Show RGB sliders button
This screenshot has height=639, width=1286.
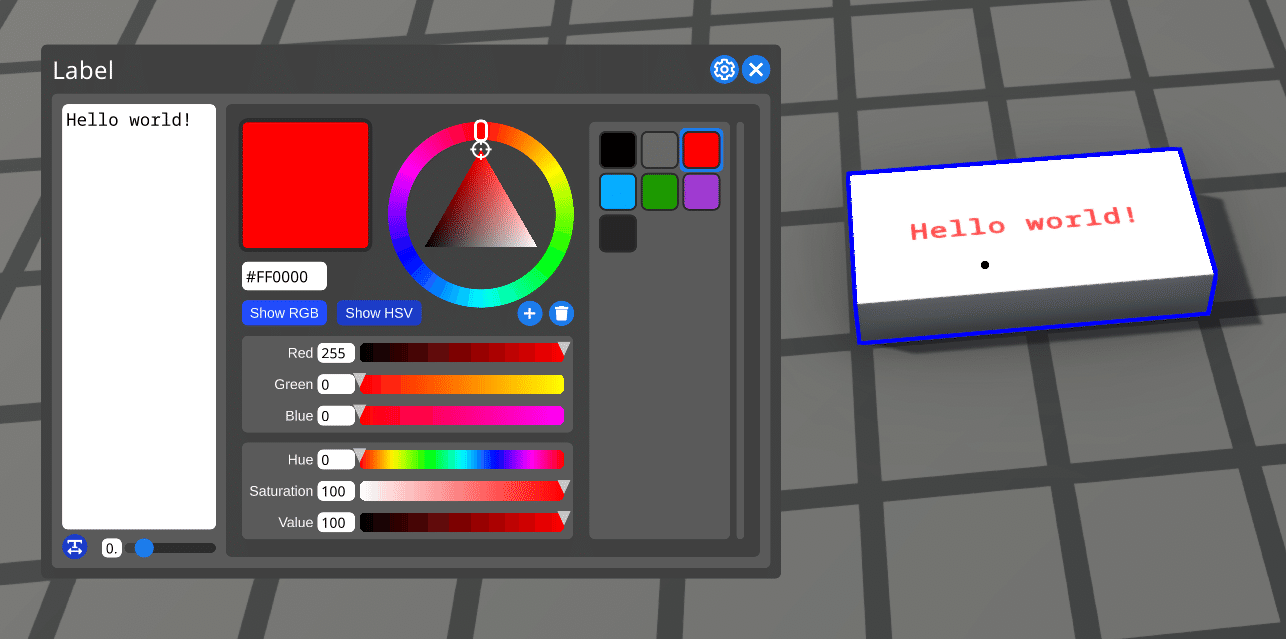coord(284,313)
